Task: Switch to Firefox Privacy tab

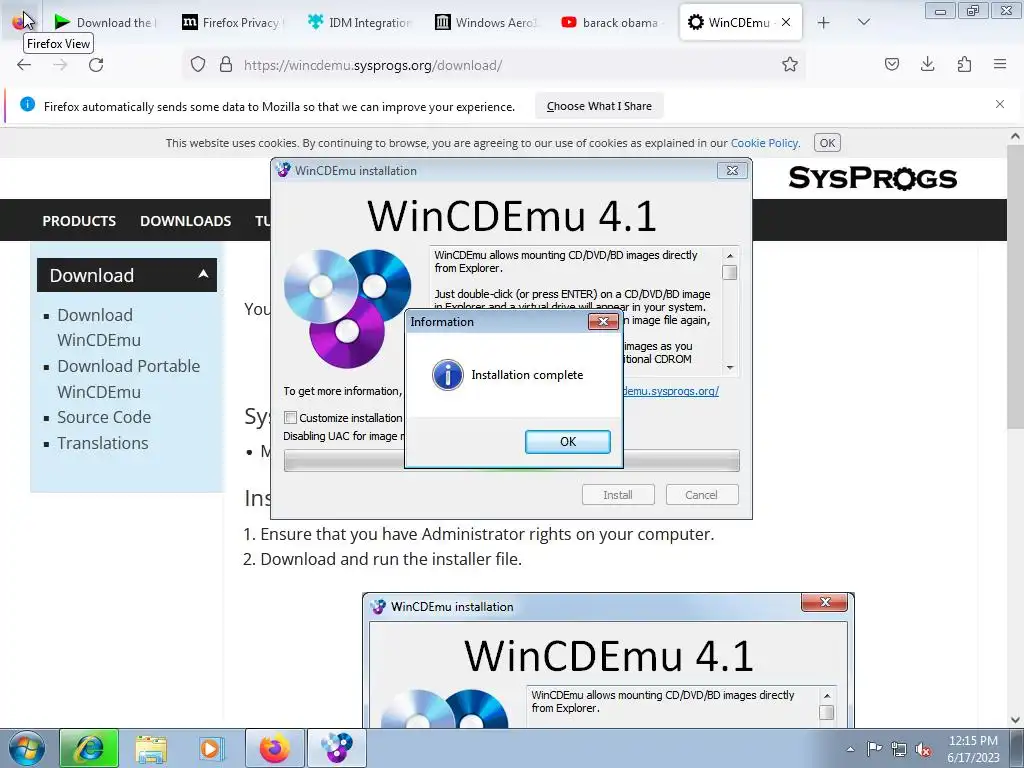Action: click(x=232, y=22)
